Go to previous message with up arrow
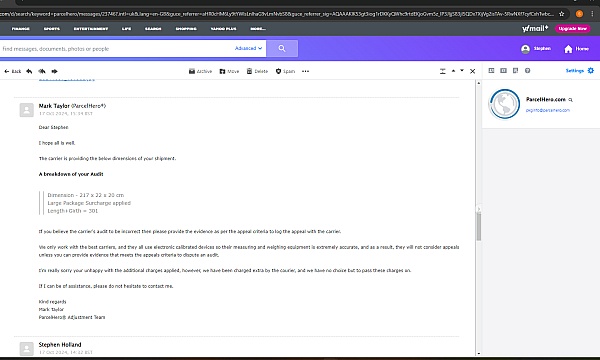 coord(453,71)
